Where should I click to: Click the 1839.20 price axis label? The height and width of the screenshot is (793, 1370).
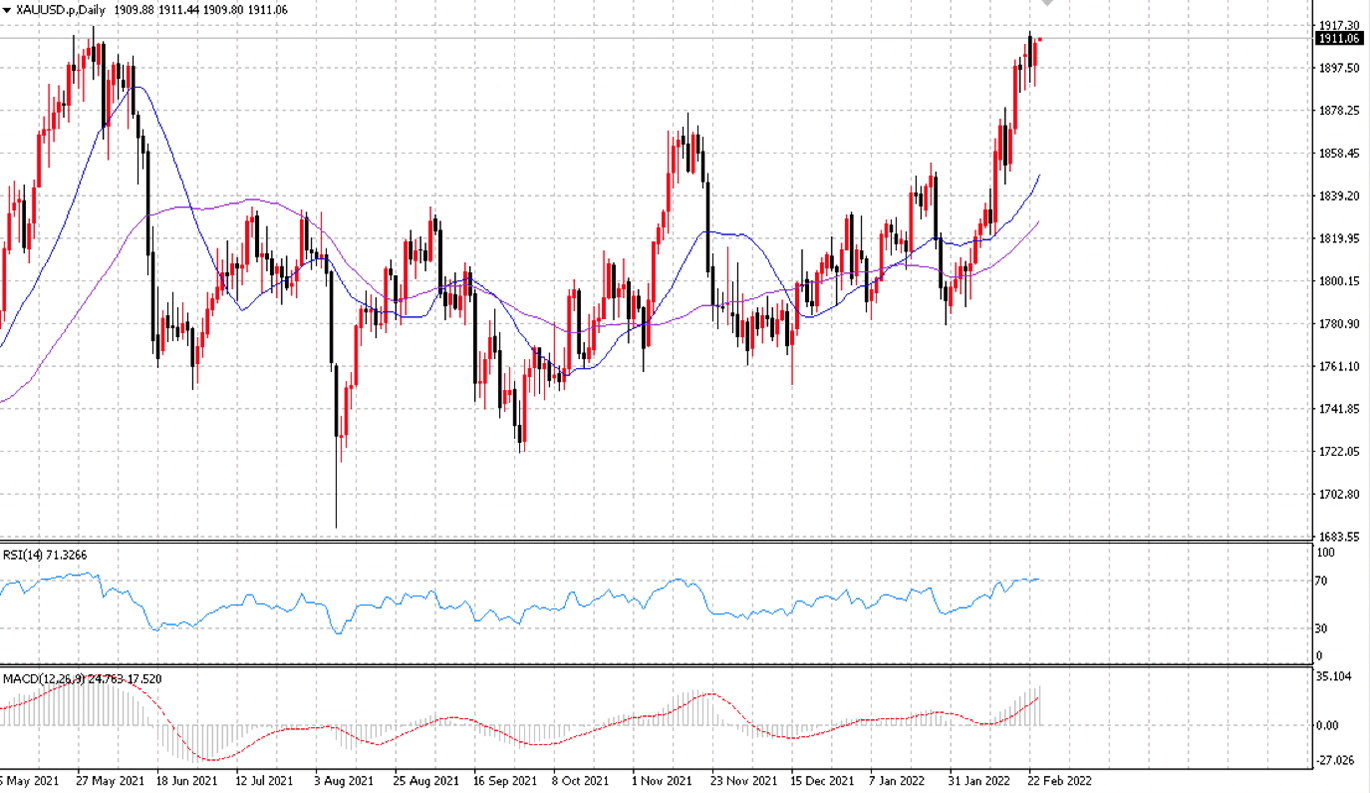coord(1338,196)
